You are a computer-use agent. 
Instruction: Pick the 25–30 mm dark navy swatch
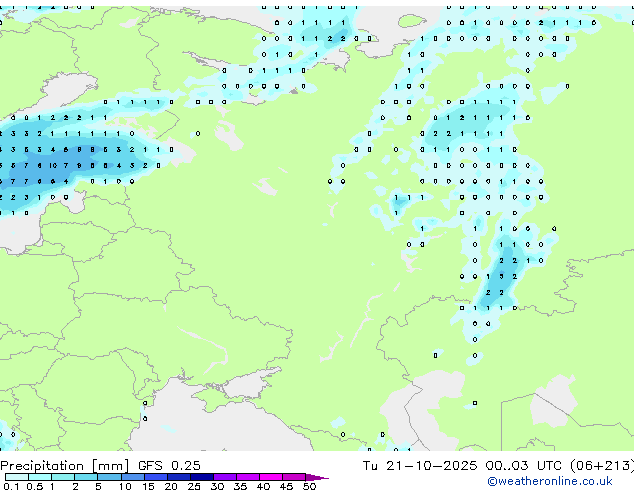(202, 477)
